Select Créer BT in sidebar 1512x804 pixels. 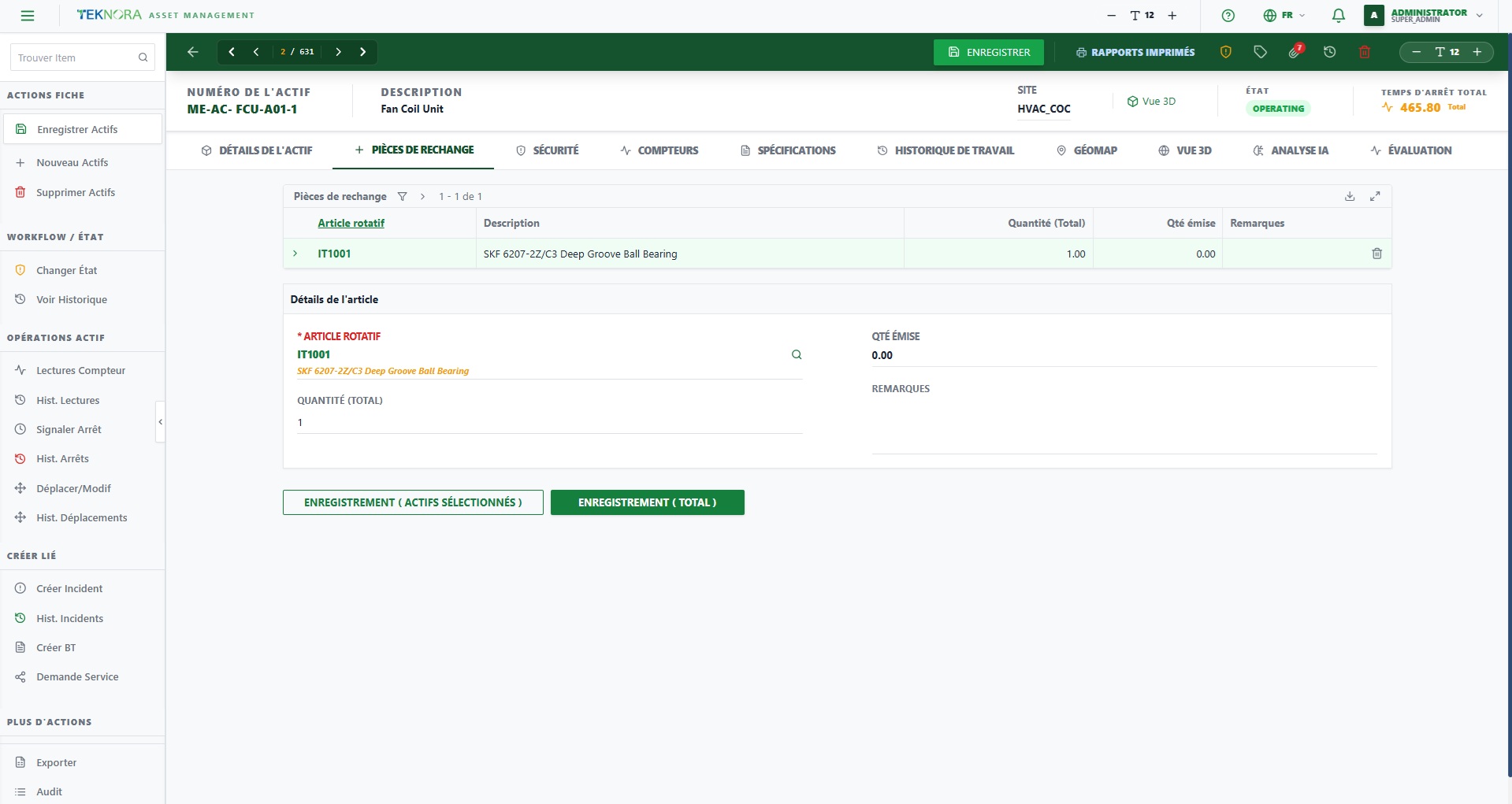(56, 647)
